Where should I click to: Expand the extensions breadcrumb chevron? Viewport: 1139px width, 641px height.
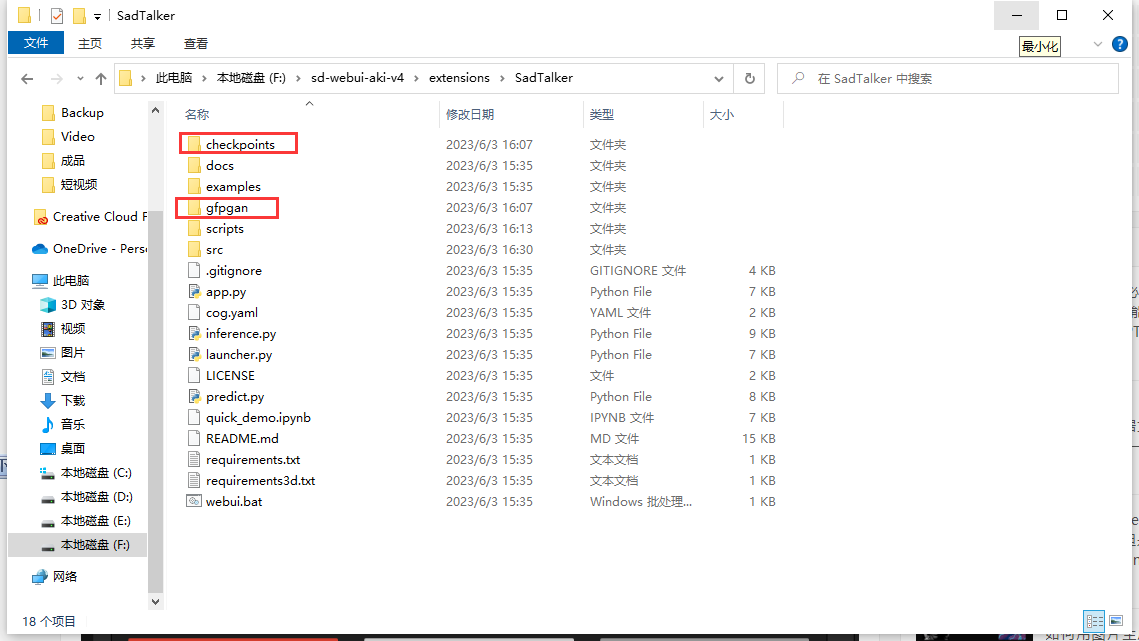pos(501,78)
